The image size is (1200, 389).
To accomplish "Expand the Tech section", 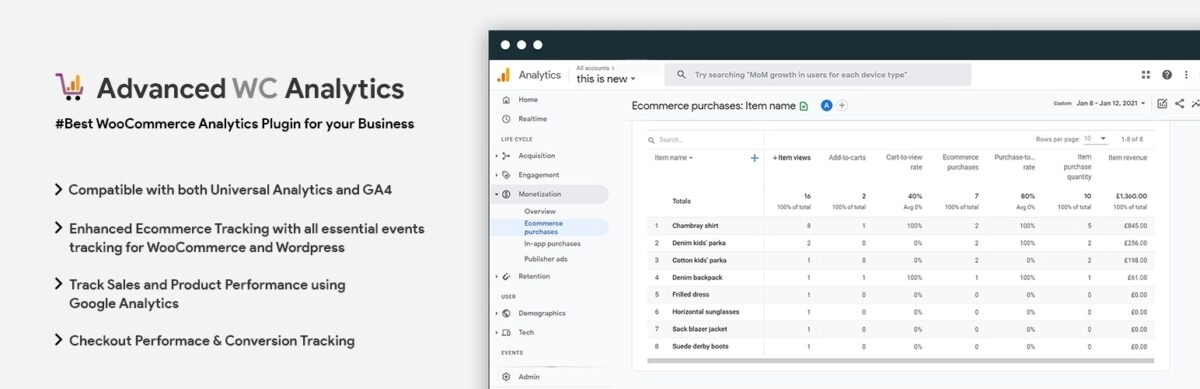I will (x=497, y=332).
